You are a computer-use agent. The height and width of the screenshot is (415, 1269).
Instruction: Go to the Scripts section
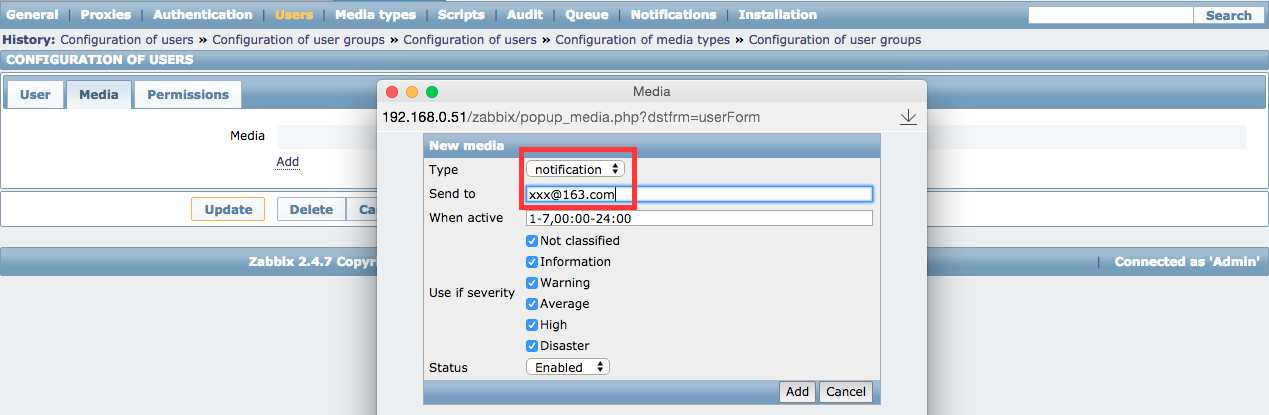pos(461,15)
